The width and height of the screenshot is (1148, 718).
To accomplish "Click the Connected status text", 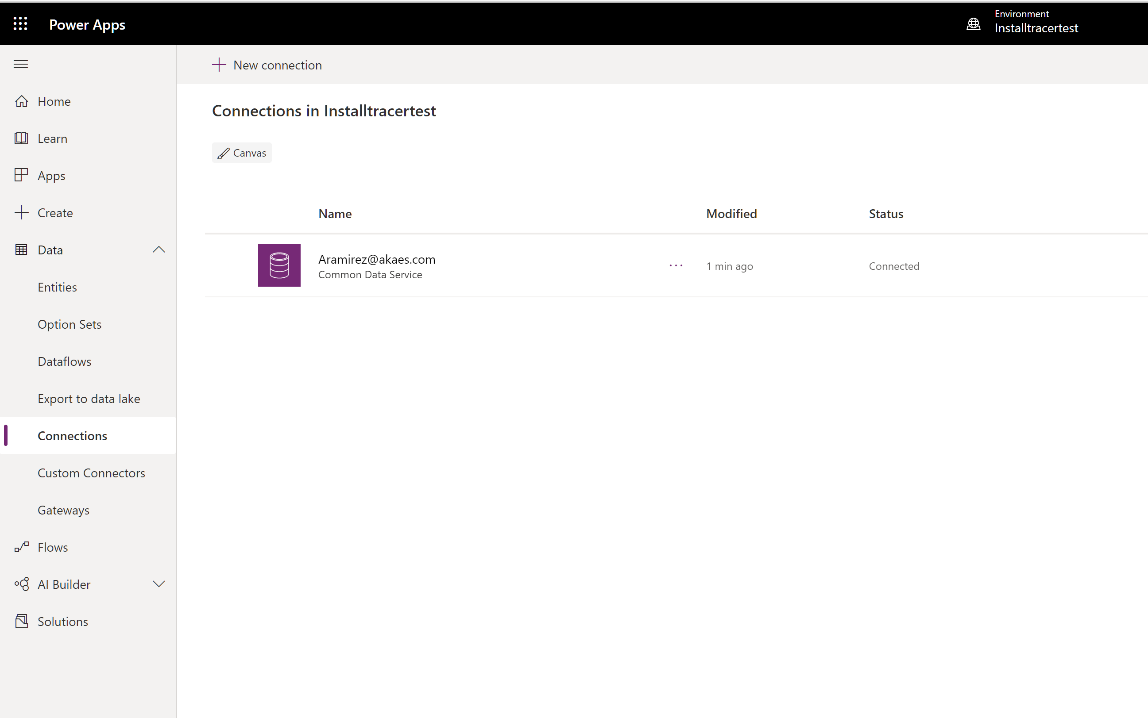I will (x=894, y=266).
